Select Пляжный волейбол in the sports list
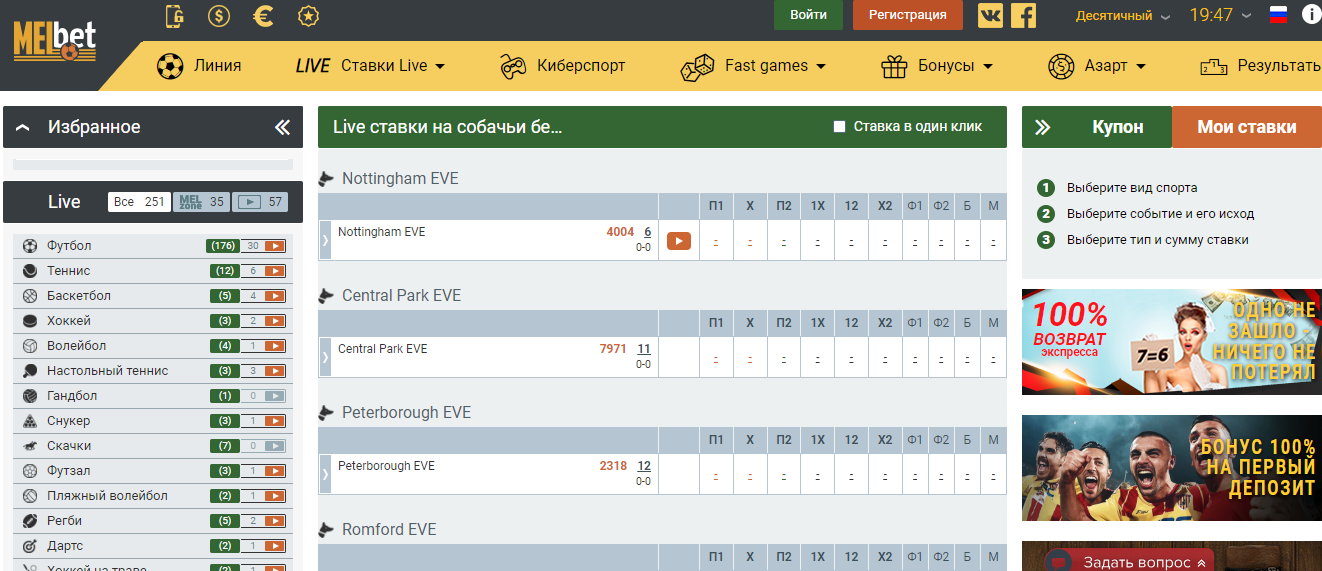This screenshot has height=571, width=1322. 107,496
